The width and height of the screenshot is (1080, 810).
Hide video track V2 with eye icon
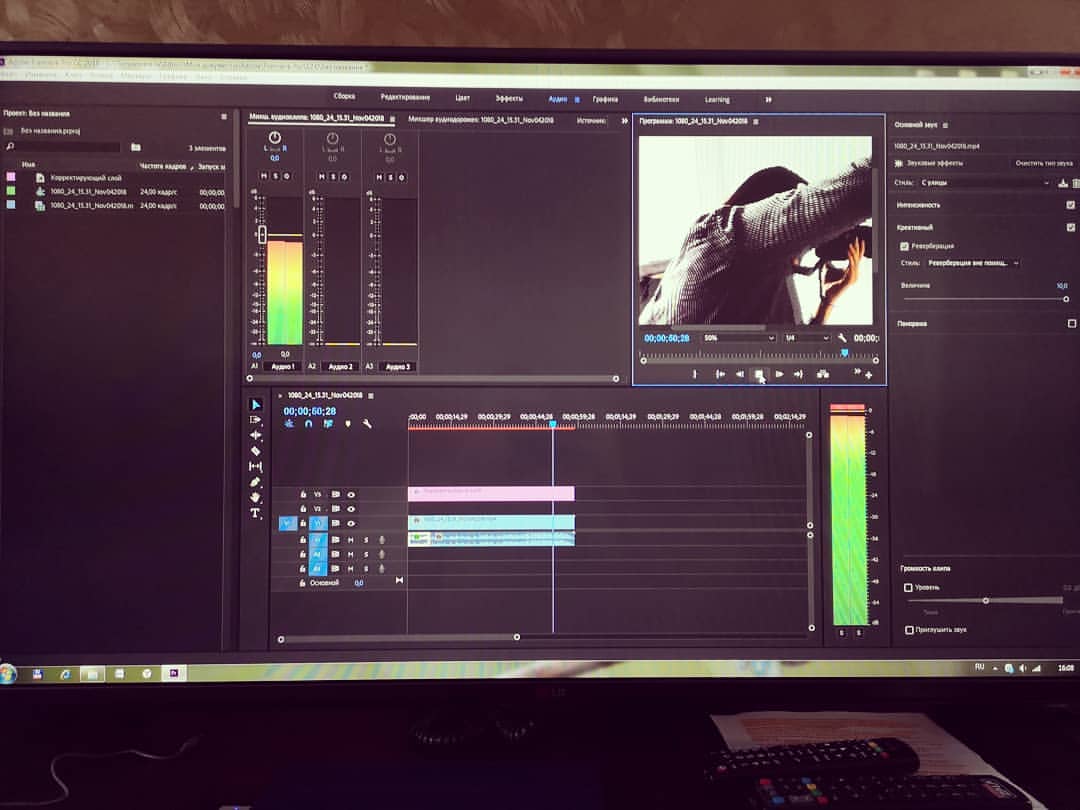coord(351,508)
